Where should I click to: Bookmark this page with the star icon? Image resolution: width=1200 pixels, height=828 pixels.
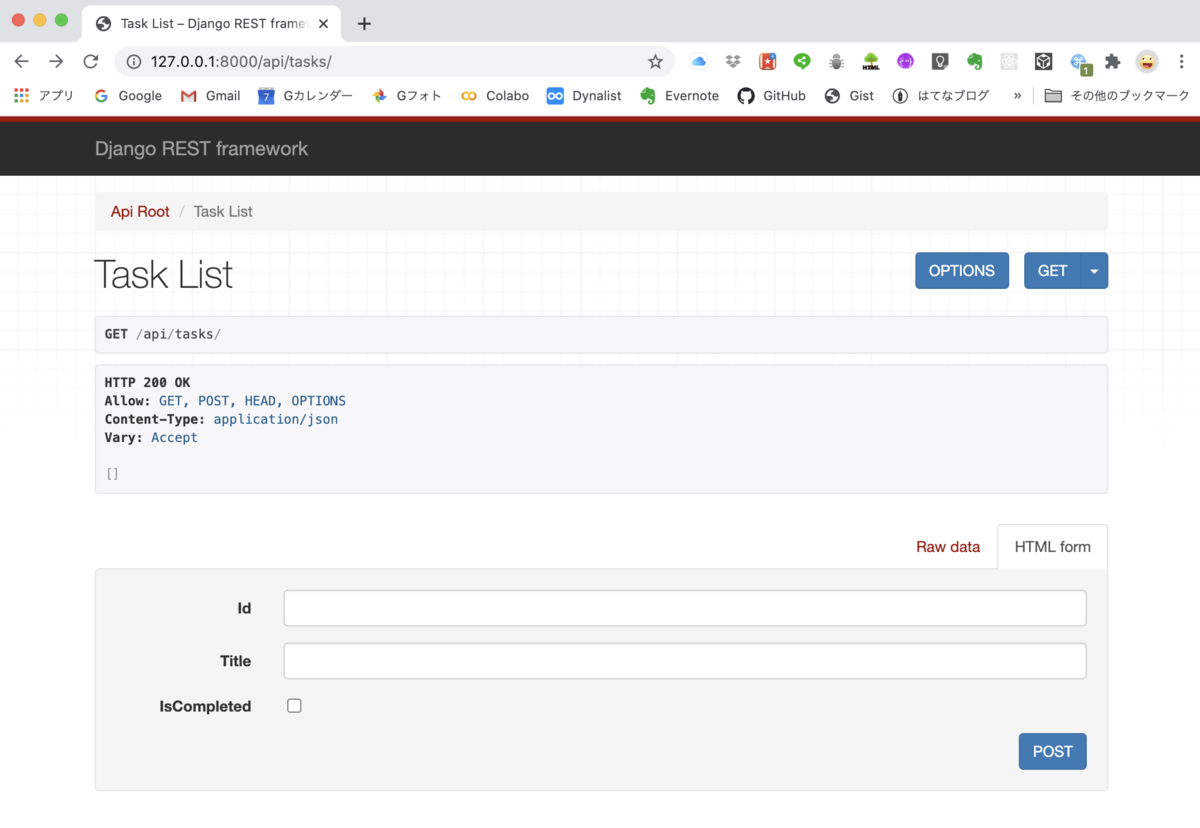coord(655,61)
